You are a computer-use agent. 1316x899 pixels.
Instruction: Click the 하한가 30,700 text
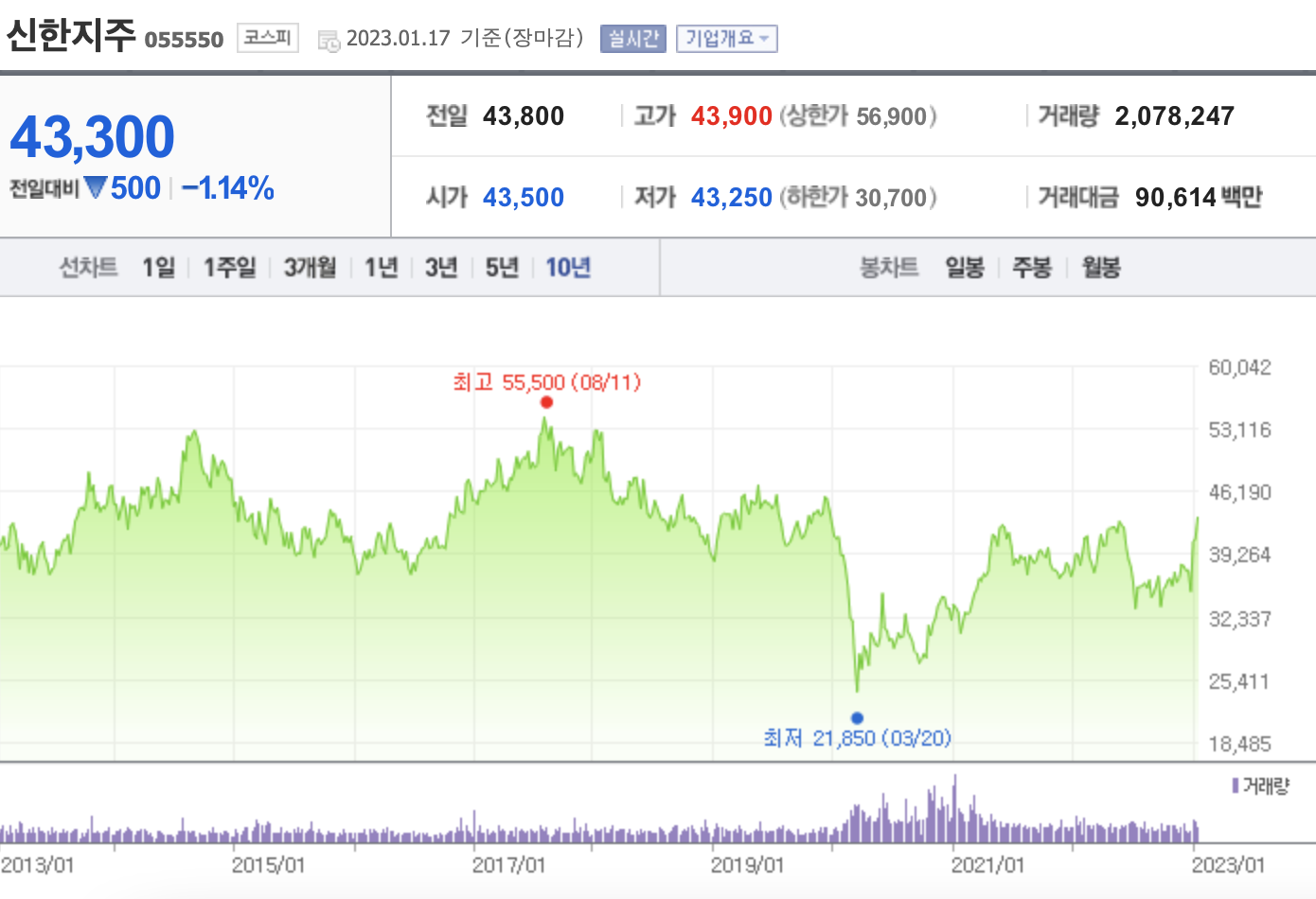[x=859, y=198]
